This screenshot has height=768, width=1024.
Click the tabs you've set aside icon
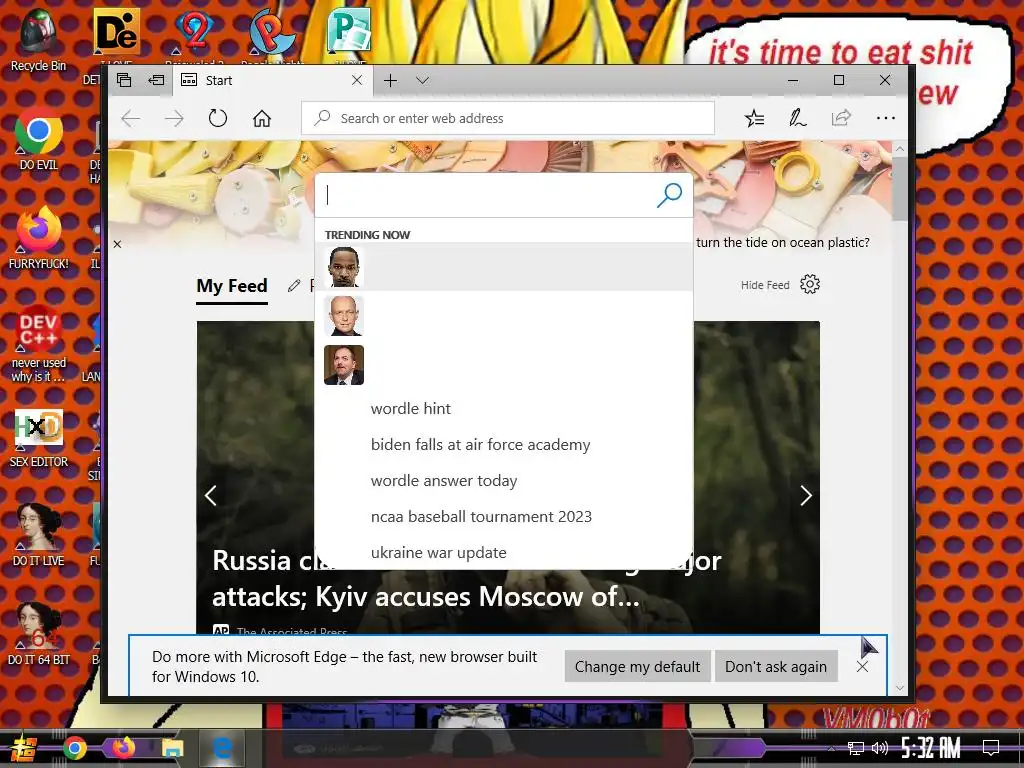pos(123,80)
